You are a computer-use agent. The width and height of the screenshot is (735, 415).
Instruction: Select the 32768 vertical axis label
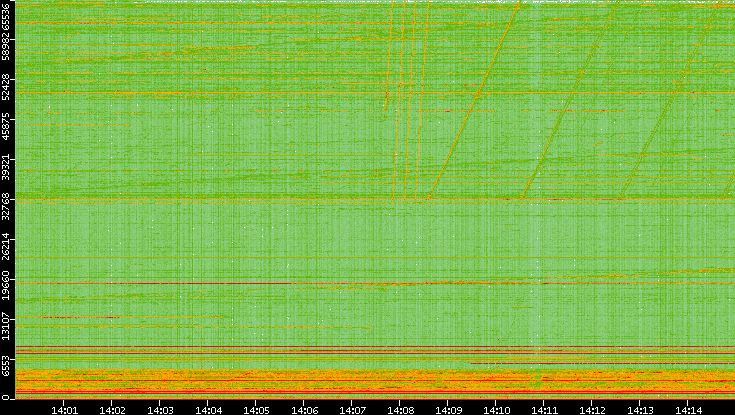click(x=5, y=205)
